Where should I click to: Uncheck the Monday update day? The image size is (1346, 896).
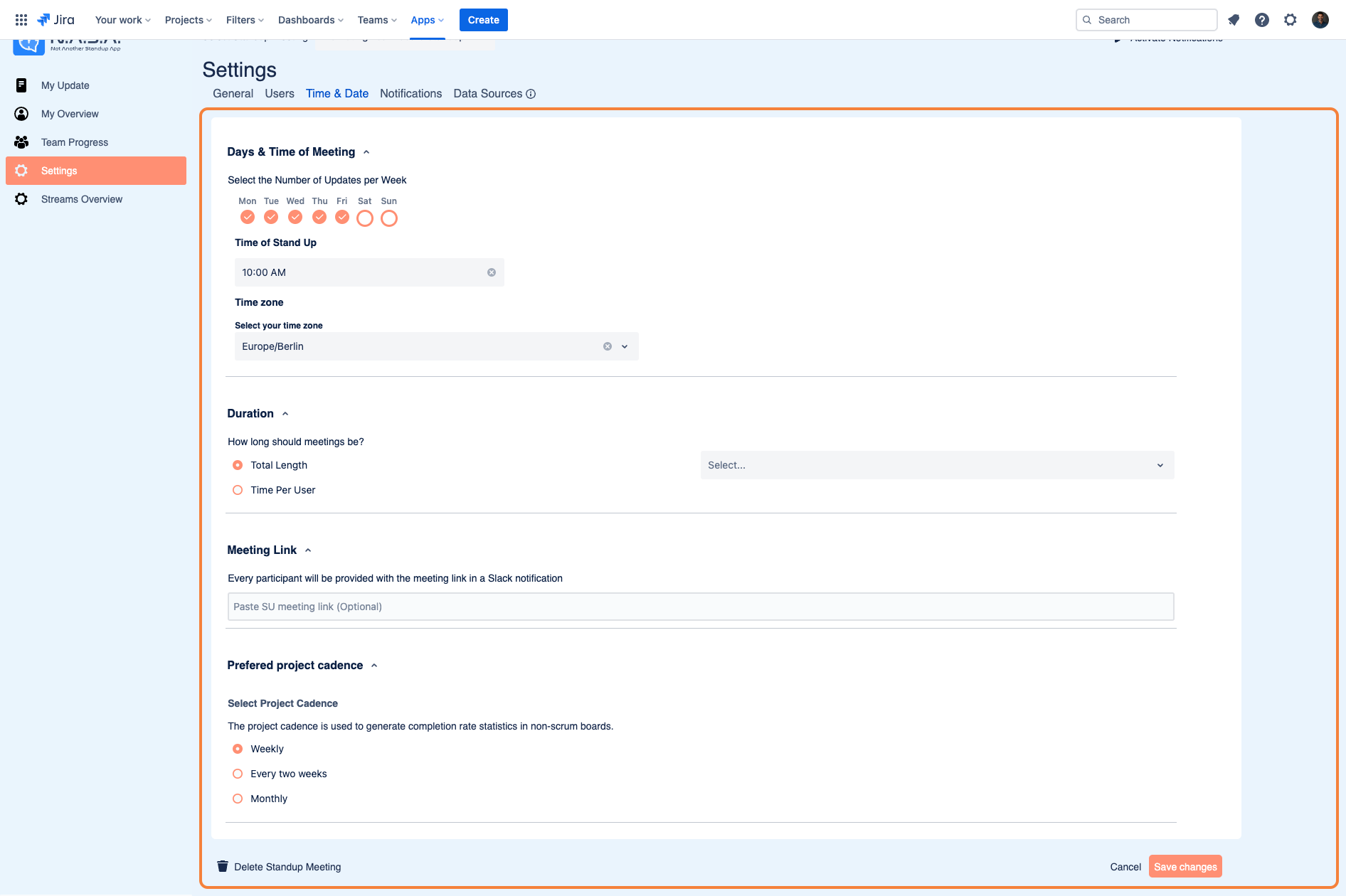tap(248, 217)
